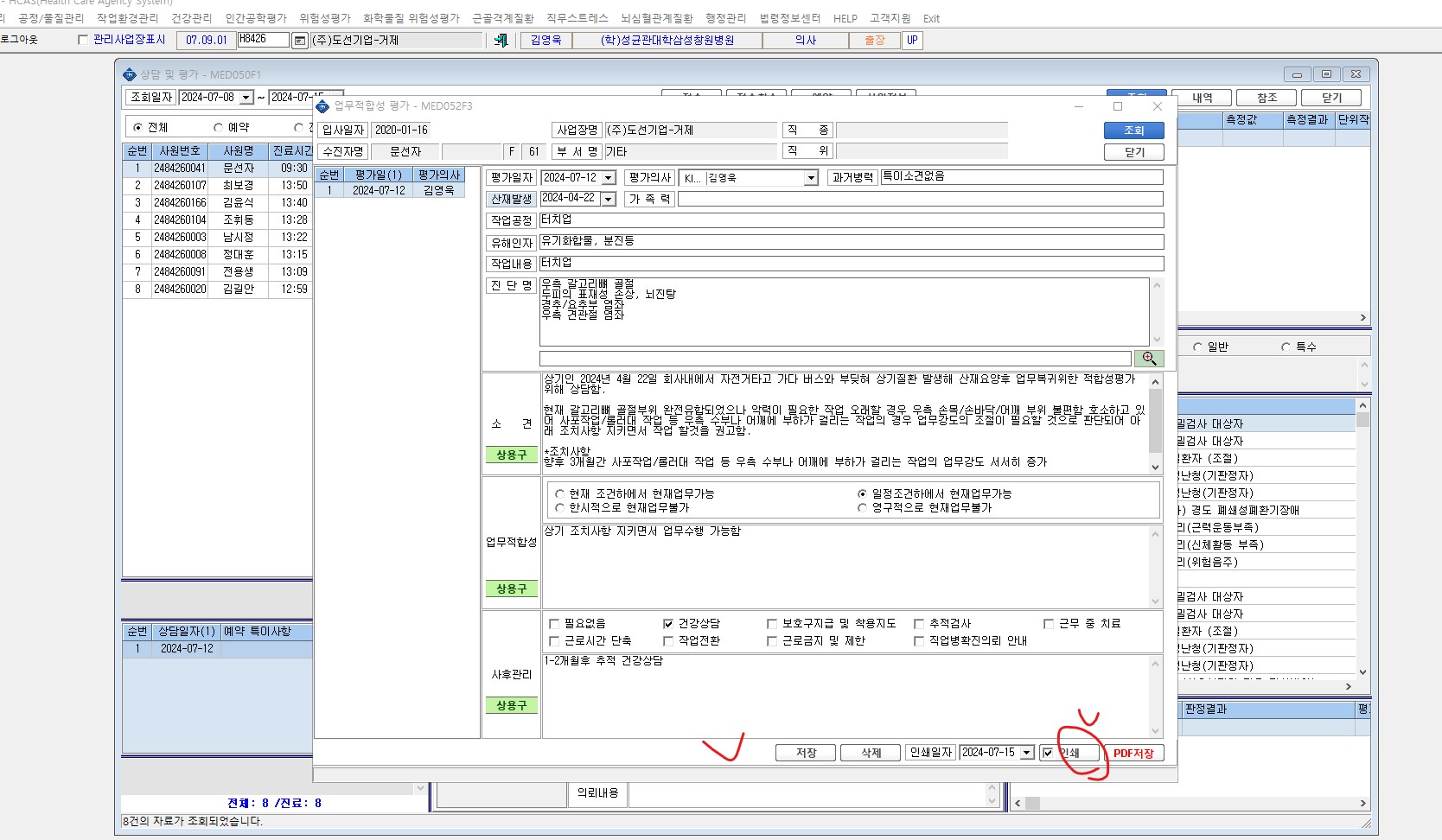Open the 인쇄일자 date dropdown
The width and height of the screenshot is (1442, 840).
[1027, 753]
